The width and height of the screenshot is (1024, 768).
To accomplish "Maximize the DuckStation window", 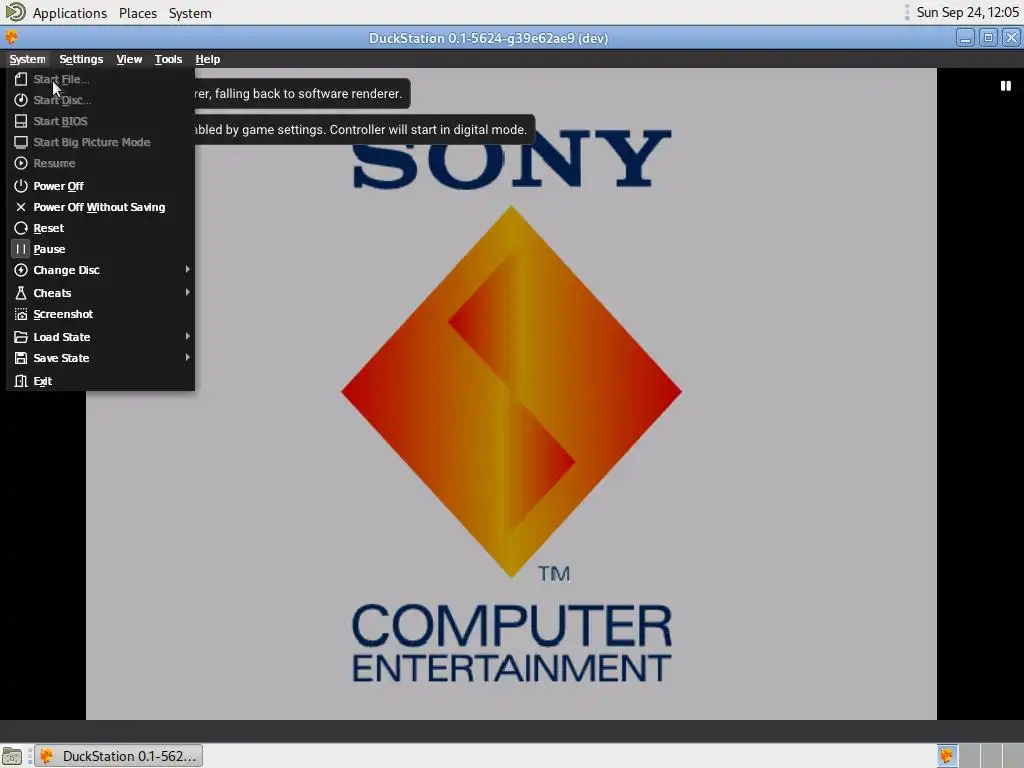I will pyautogui.click(x=989, y=38).
